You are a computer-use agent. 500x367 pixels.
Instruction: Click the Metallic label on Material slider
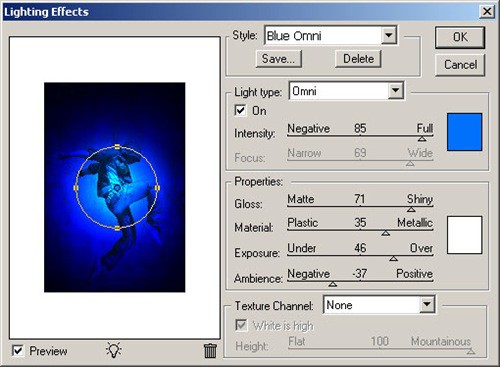click(415, 222)
